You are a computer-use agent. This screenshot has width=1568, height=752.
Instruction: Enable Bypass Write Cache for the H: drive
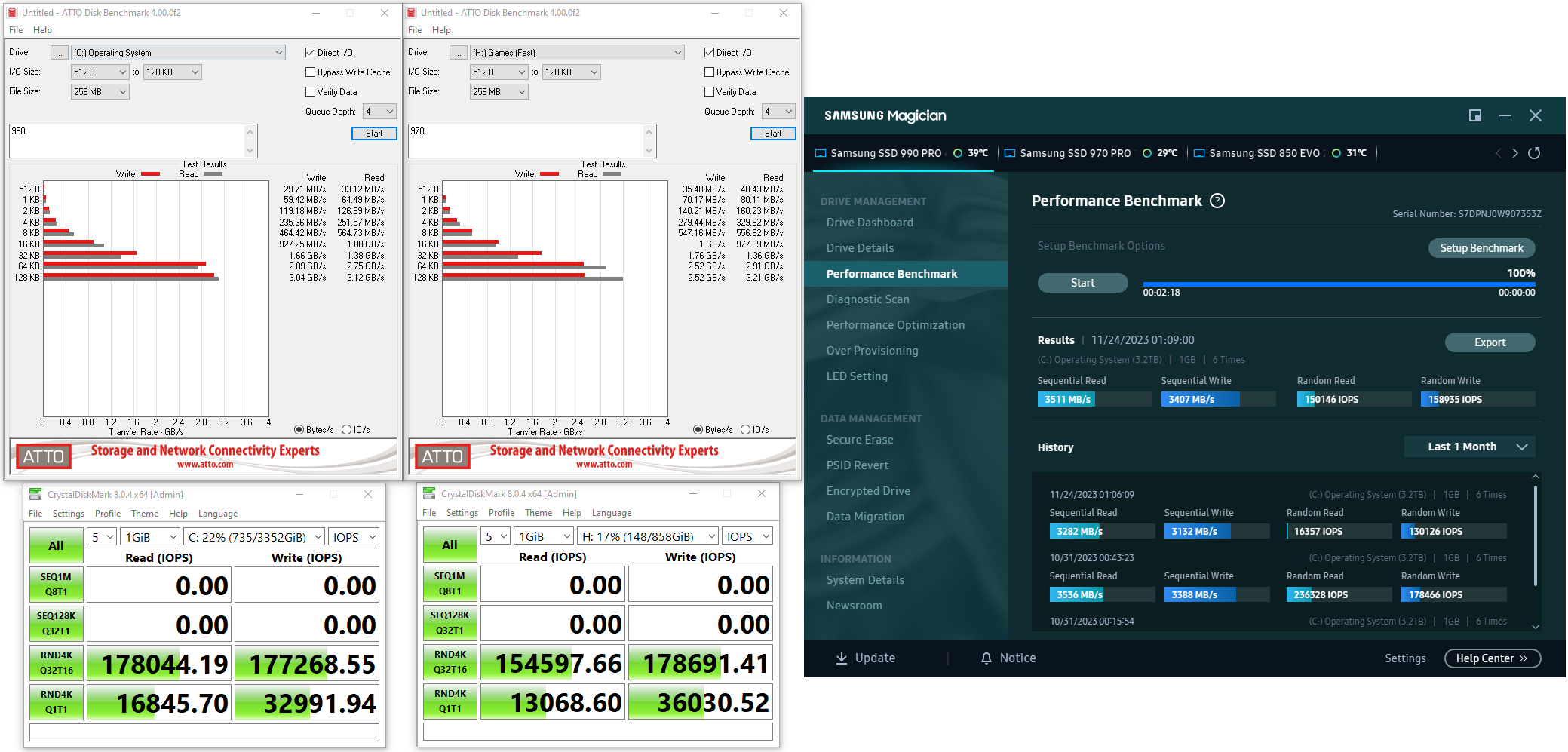(708, 72)
